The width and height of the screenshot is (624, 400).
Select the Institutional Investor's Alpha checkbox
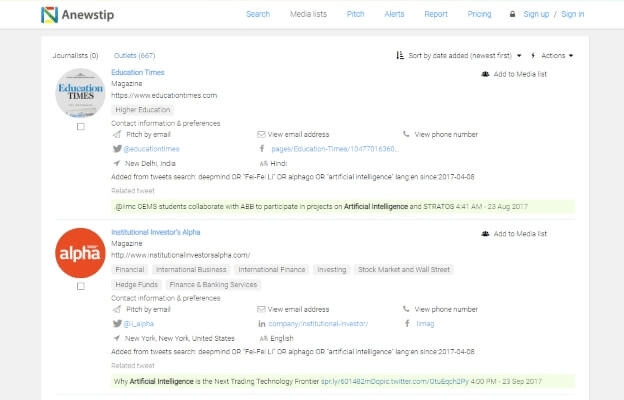tap(81, 286)
